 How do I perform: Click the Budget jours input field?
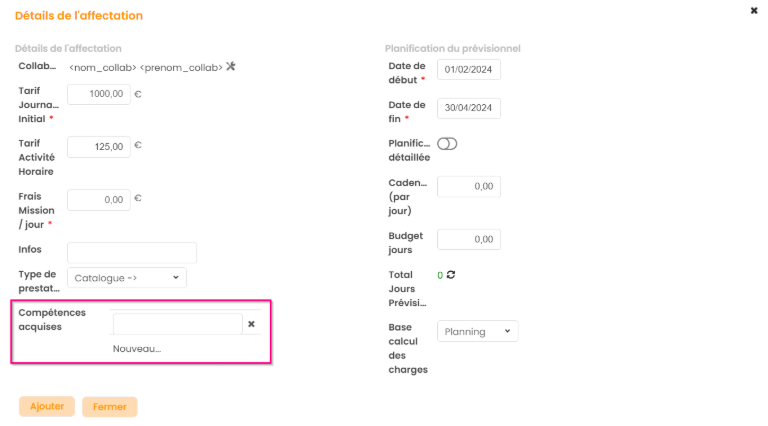[x=469, y=239]
